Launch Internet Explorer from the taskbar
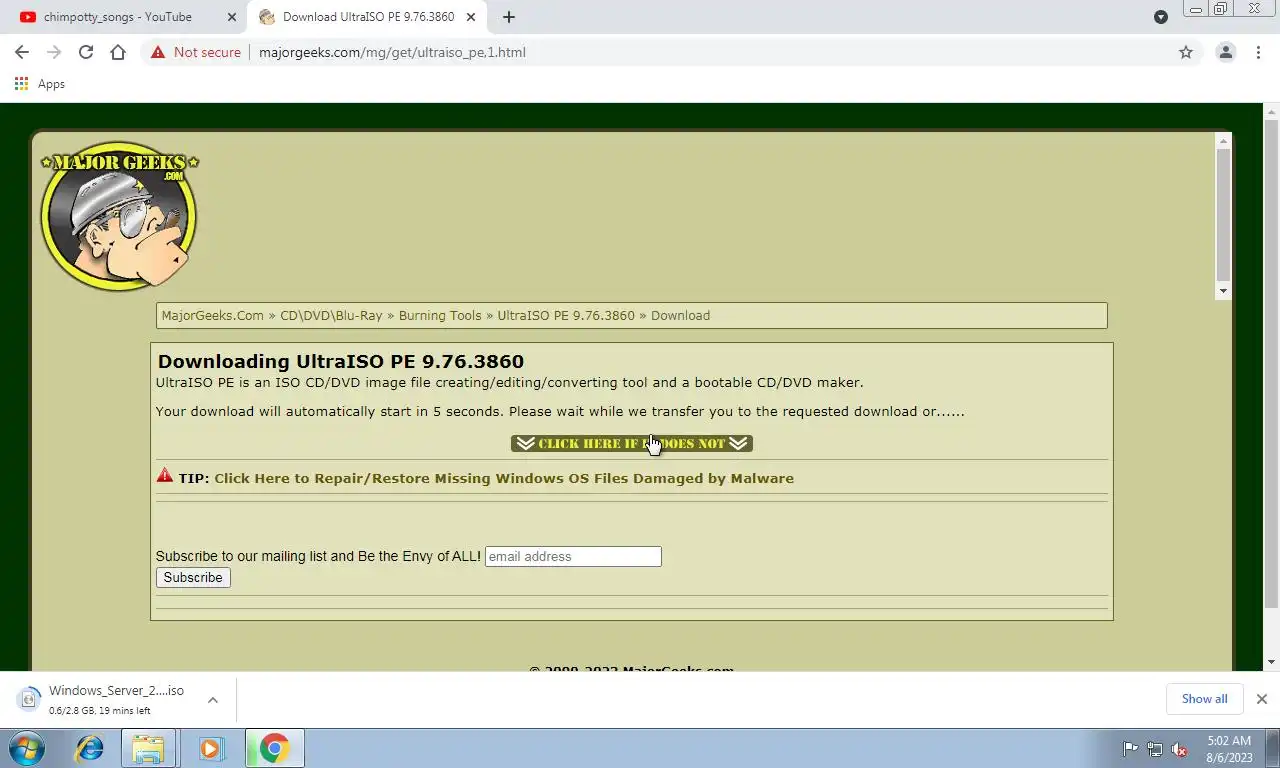Screen dimensions: 1280x768 pyautogui.click(x=89, y=748)
